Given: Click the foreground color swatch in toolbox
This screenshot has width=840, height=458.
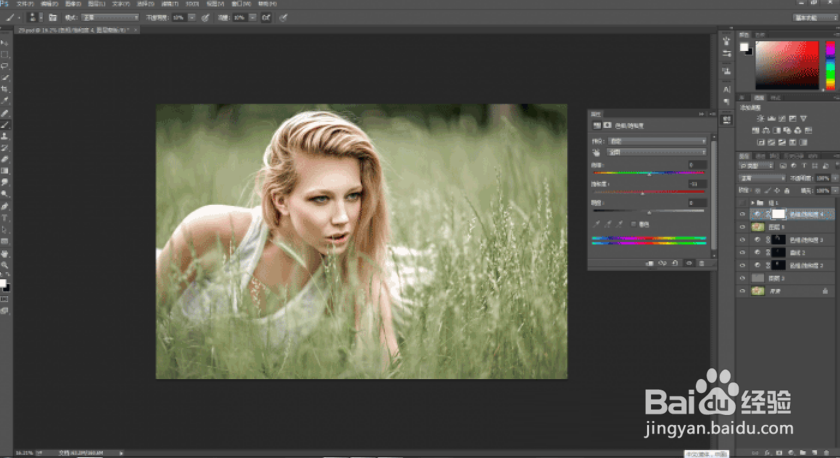Looking at the screenshot, I should pos(3,283).
